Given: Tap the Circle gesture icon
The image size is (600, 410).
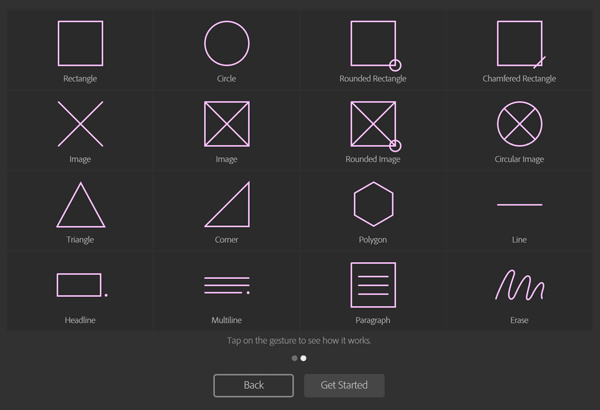Looking at the screenshot, I should (x=227, y=43).
